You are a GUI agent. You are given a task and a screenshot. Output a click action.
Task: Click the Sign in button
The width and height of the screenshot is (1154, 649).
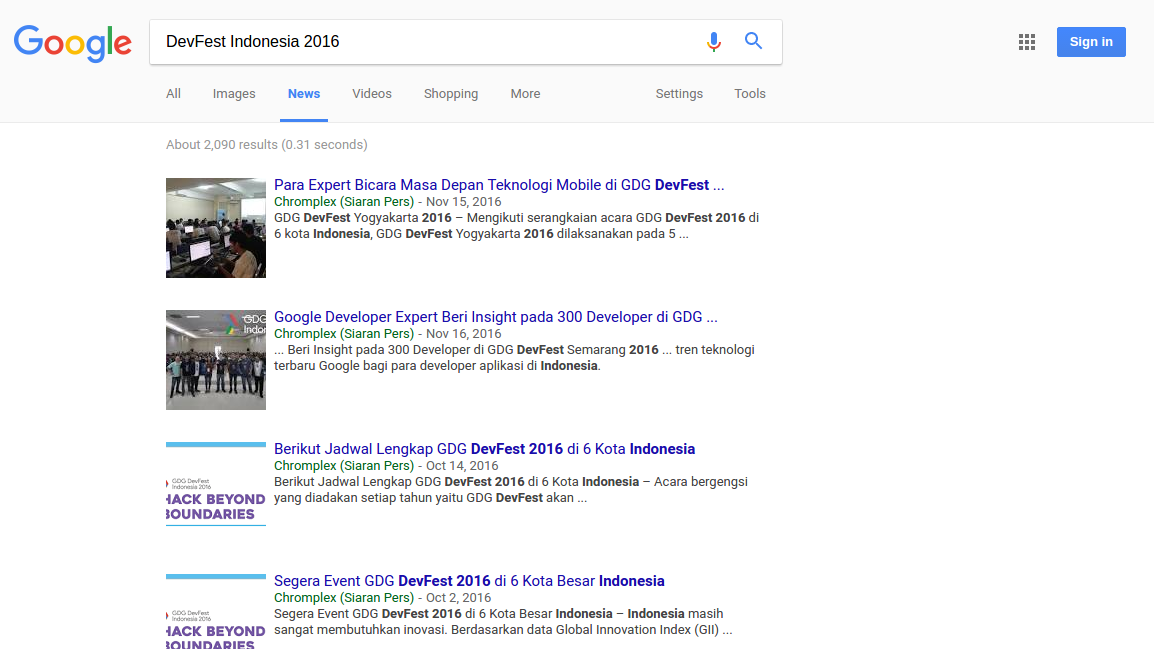pos(1091,42)
